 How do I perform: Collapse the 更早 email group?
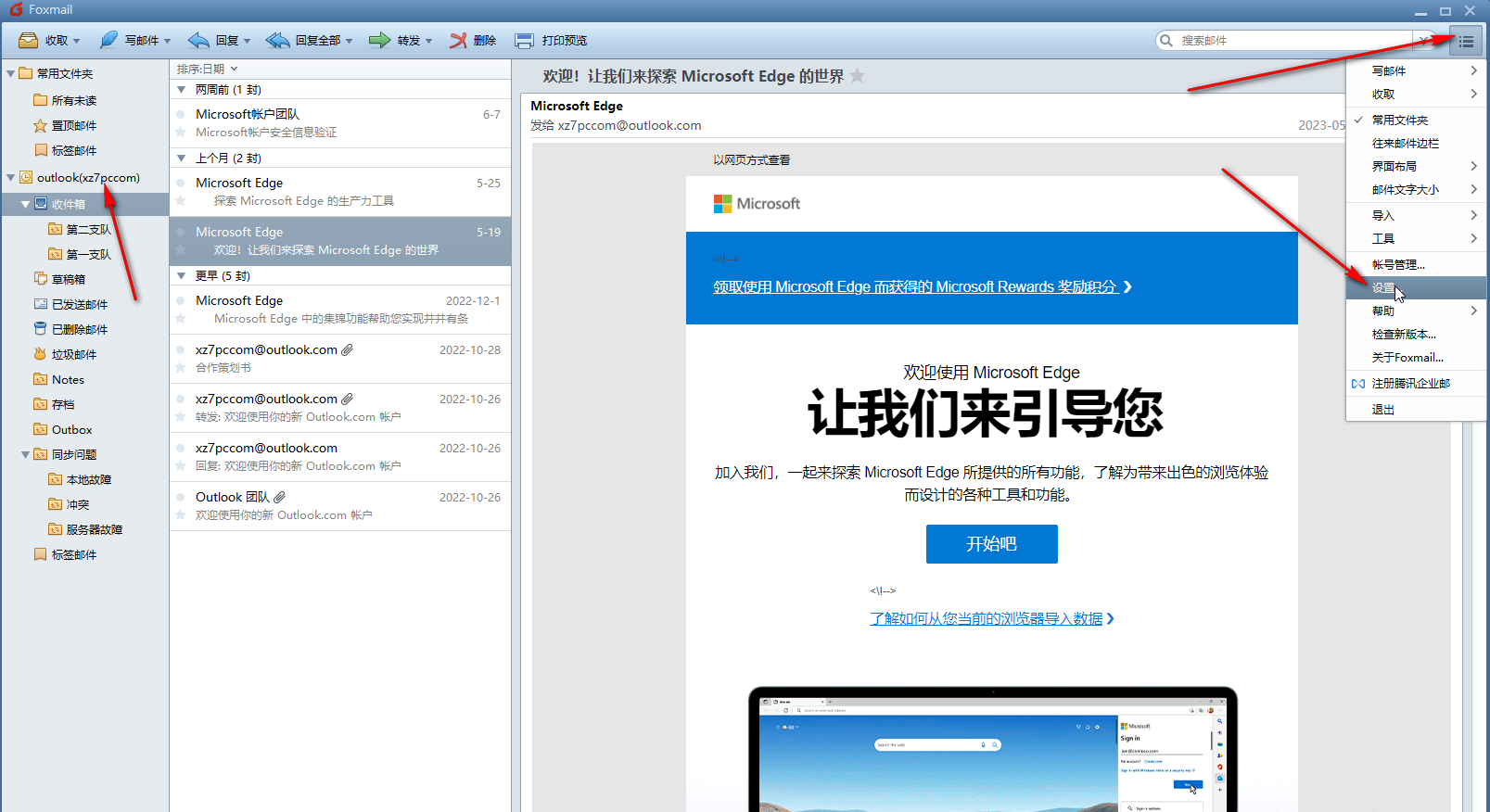pos(182,275)
